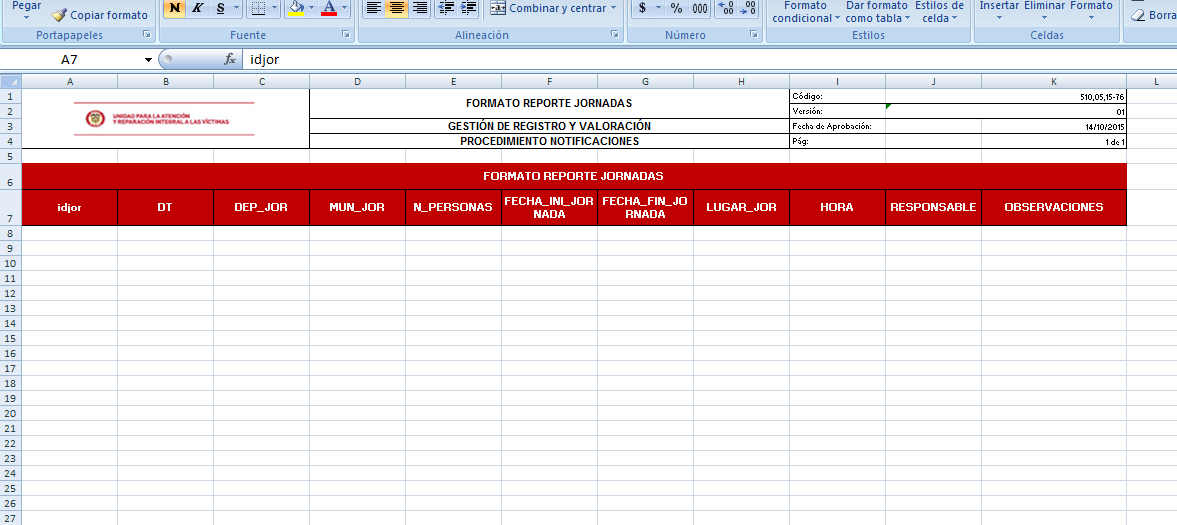Click insert function fx icon

coord(230,59)
